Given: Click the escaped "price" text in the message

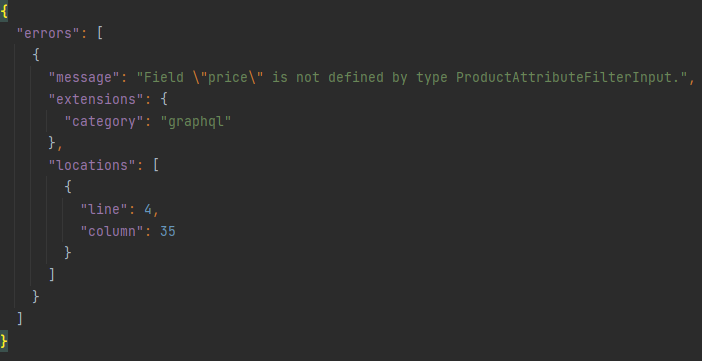Looking at the screenshot, I should (228, 77).
